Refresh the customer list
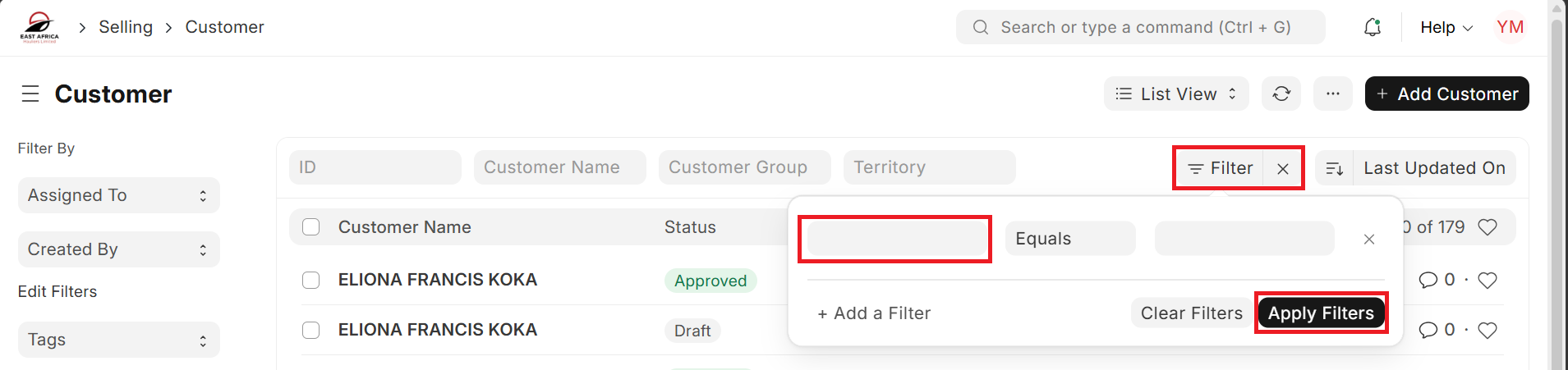Viewport: 1568px width, 370px height. (x=1281, y=94)
